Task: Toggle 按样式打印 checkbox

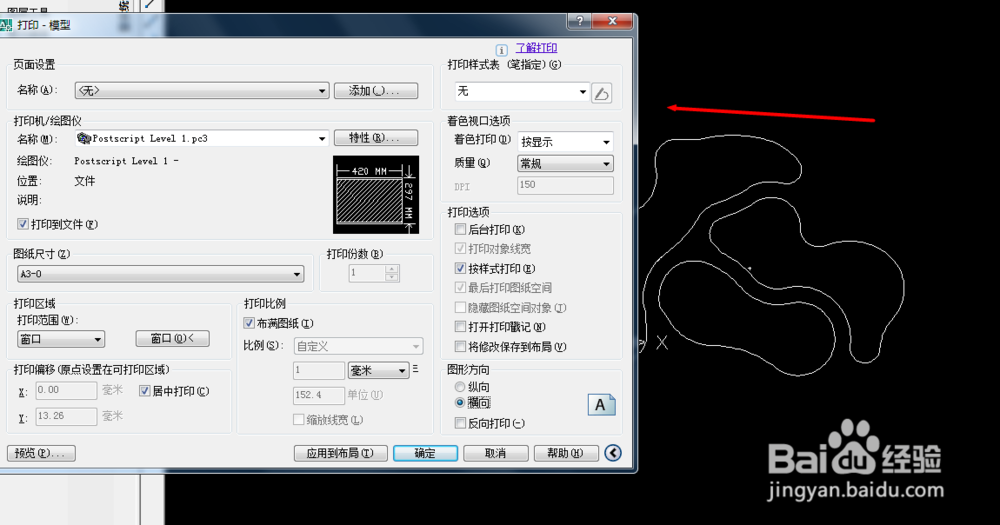Action: tap(460, 268)
